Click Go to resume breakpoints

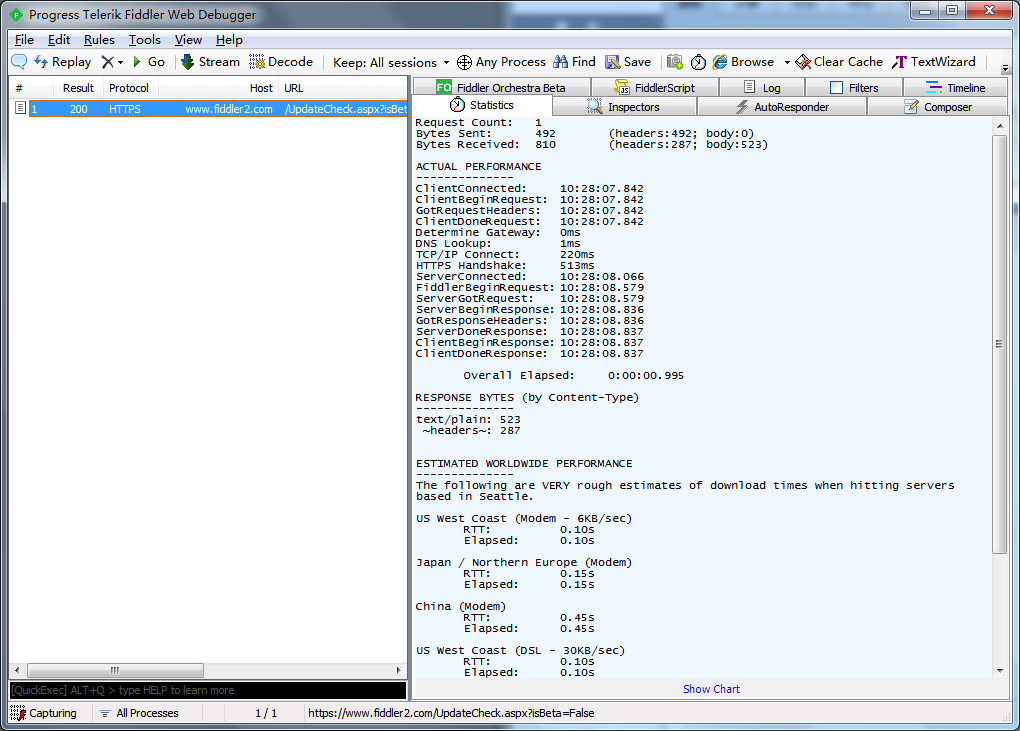(x=149, y=62)
